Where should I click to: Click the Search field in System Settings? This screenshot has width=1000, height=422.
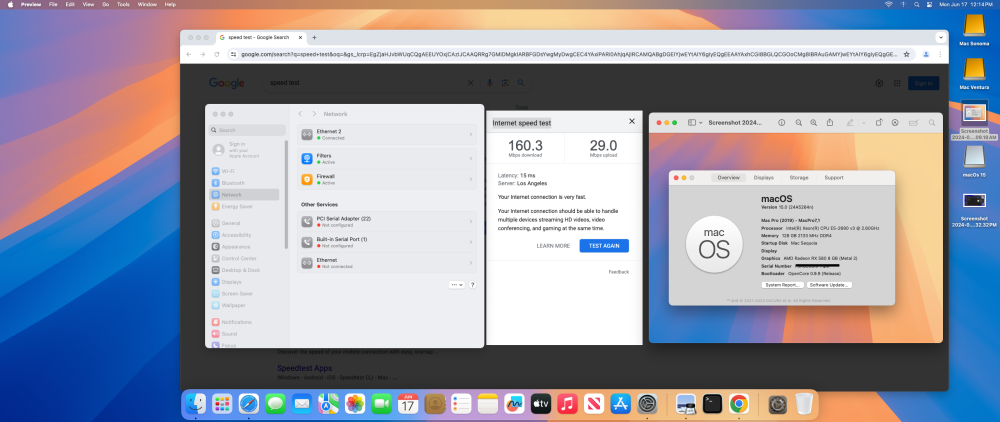pos(247,130)
